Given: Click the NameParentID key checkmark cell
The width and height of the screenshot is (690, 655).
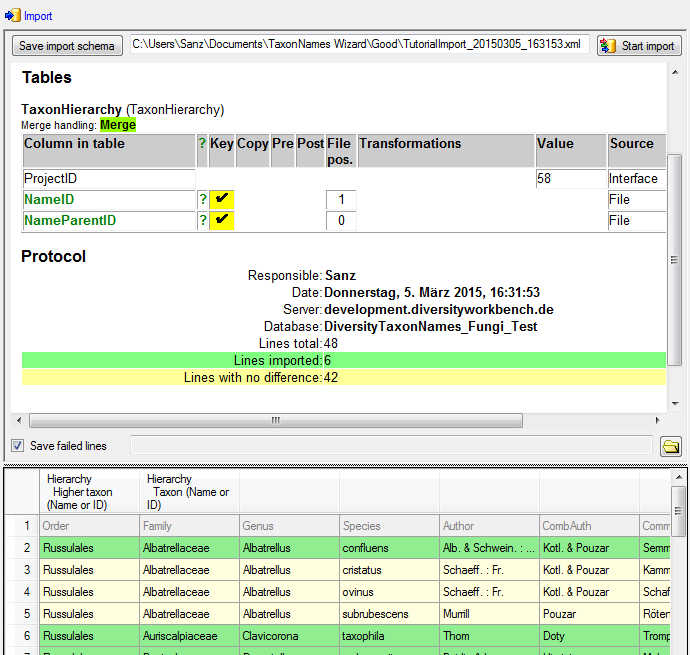Looking at the screenshot, I should [x=221, y=221].
